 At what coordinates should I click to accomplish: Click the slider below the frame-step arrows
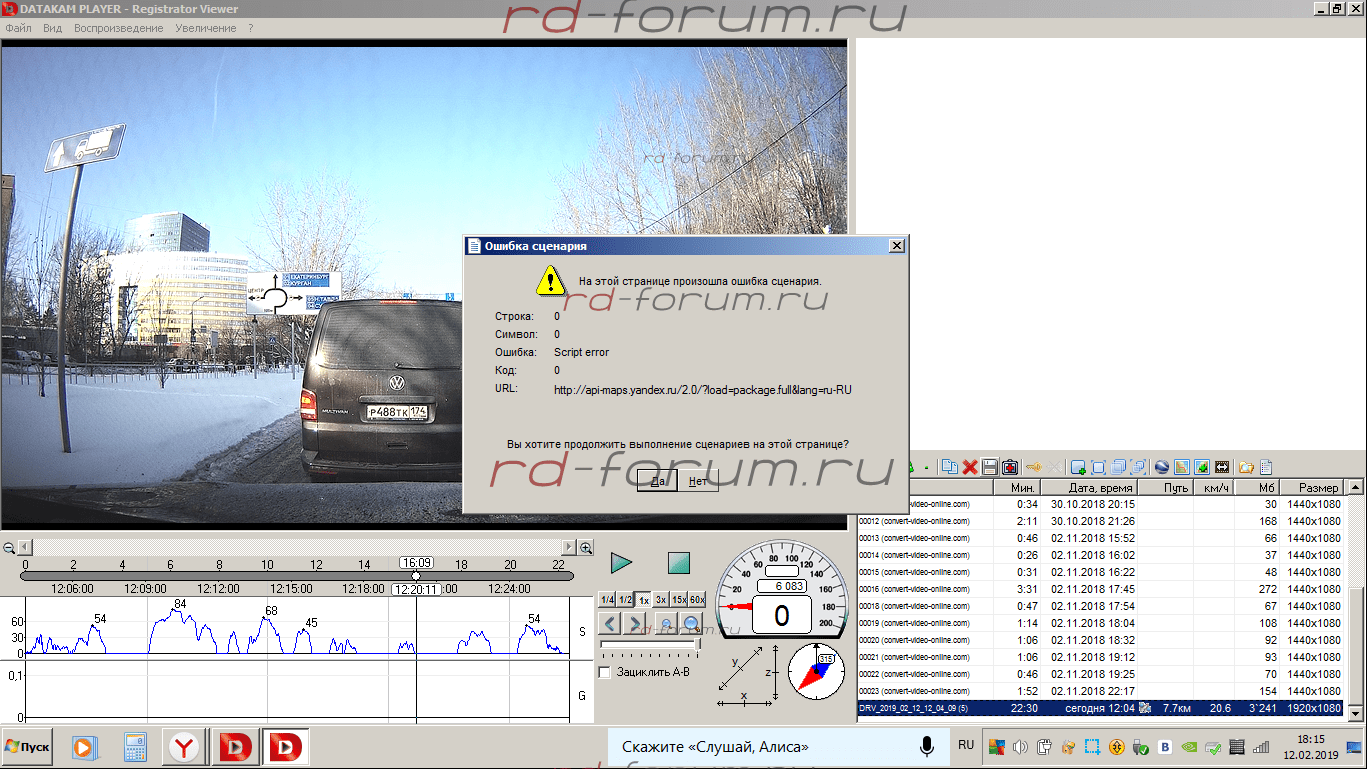tap(650, 645)
